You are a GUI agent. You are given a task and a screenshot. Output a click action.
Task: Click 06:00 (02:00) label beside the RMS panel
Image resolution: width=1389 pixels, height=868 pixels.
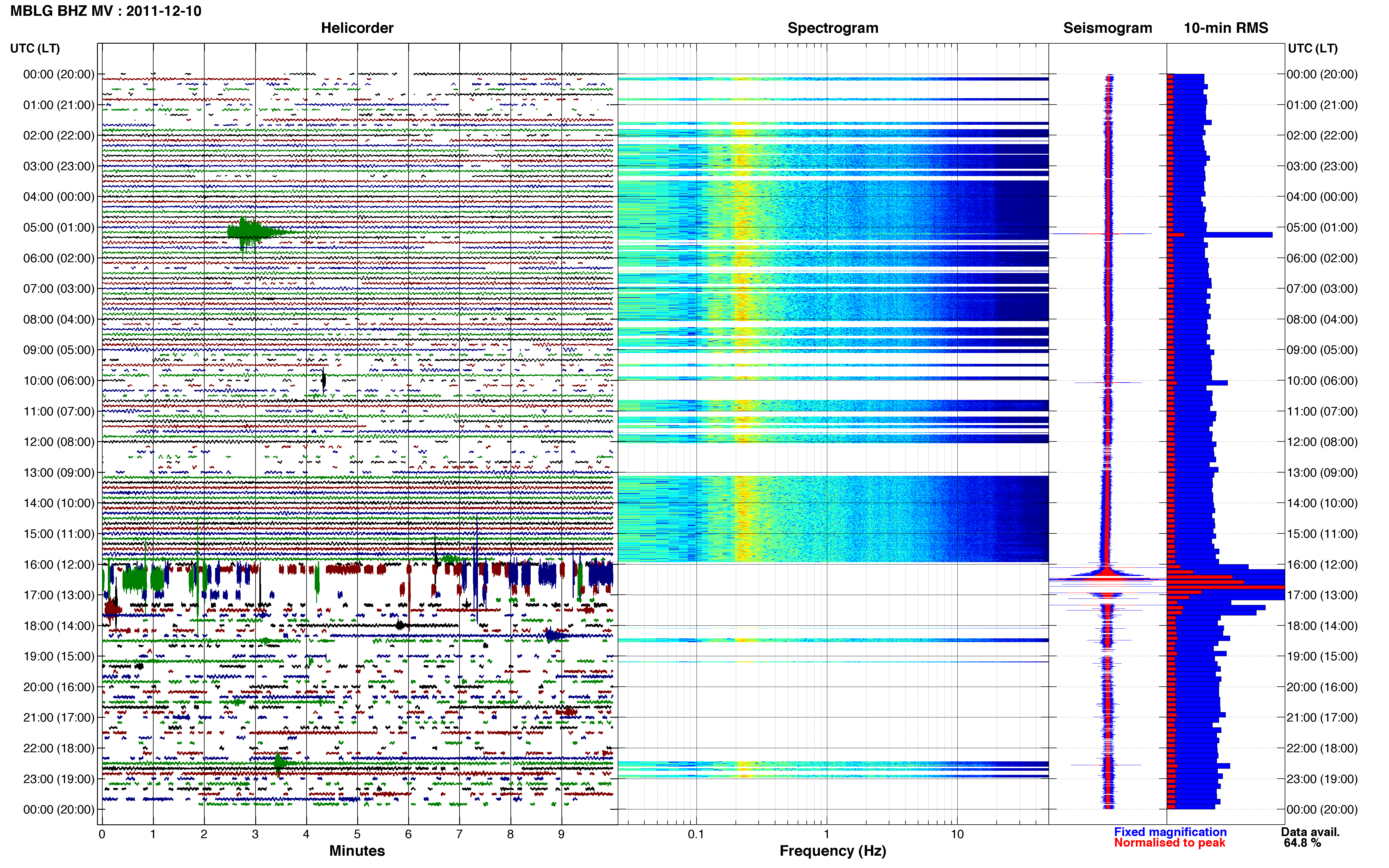click(1322, 258)
